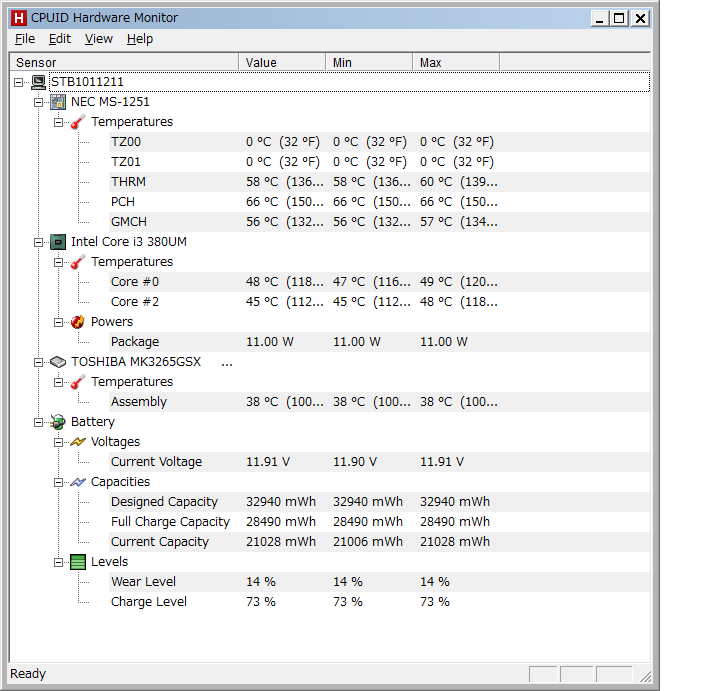The image size is (722, 691).
Task: Select the THRM sensor row
Action: point(379,182)
